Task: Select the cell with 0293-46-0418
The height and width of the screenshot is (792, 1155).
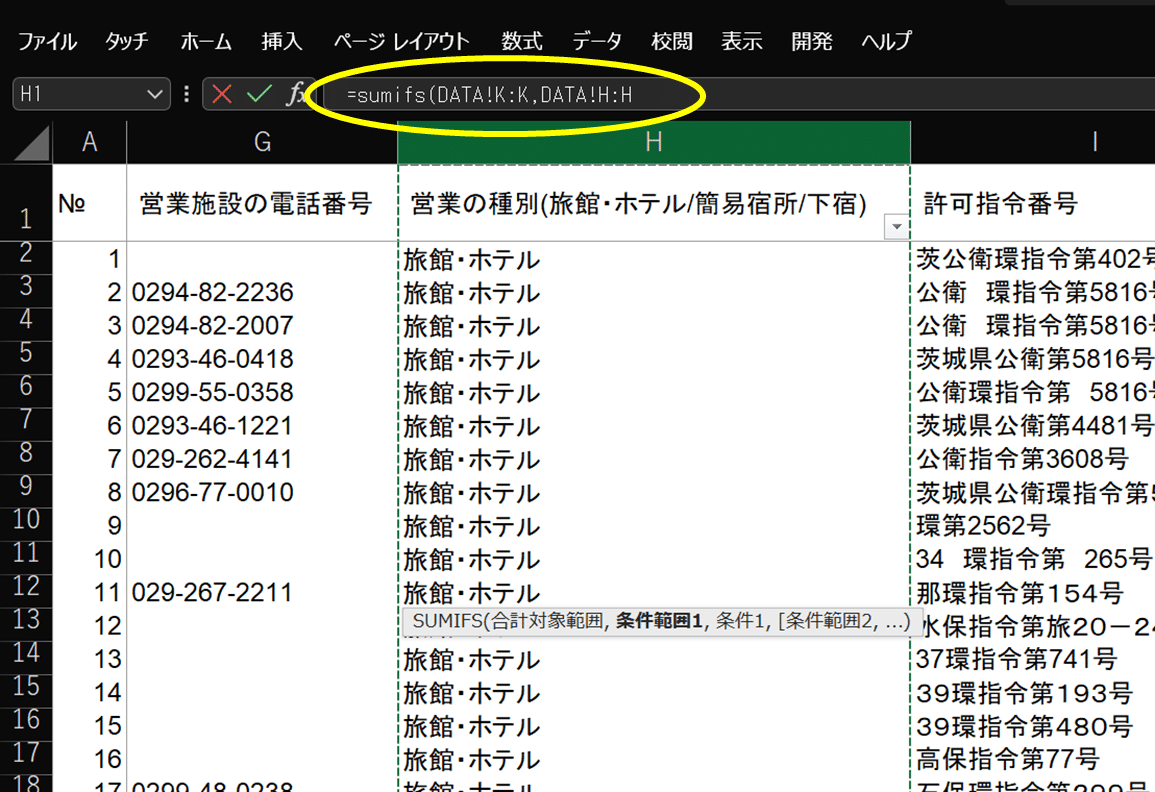Action: coord(262,359)
